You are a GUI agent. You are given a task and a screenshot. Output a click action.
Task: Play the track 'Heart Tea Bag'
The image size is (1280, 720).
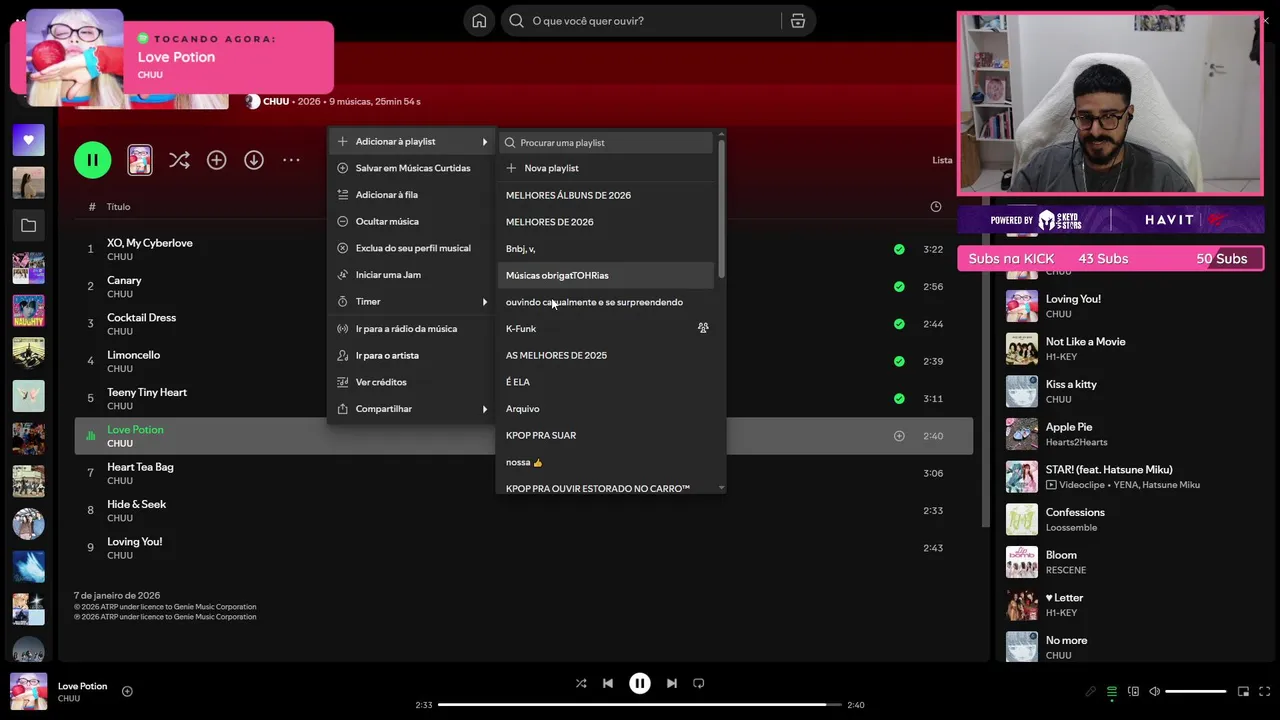coord(523,473)
